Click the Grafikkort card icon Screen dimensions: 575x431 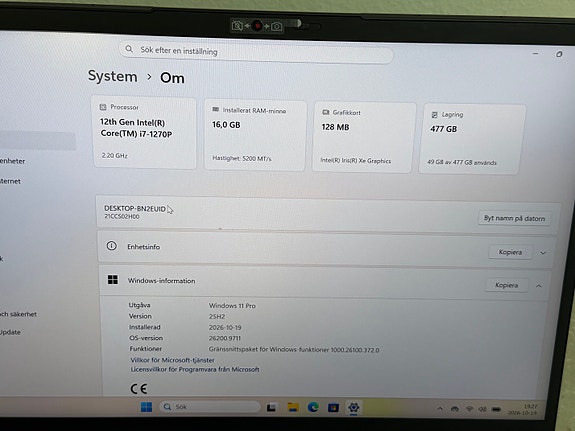[x=325, y=112]
